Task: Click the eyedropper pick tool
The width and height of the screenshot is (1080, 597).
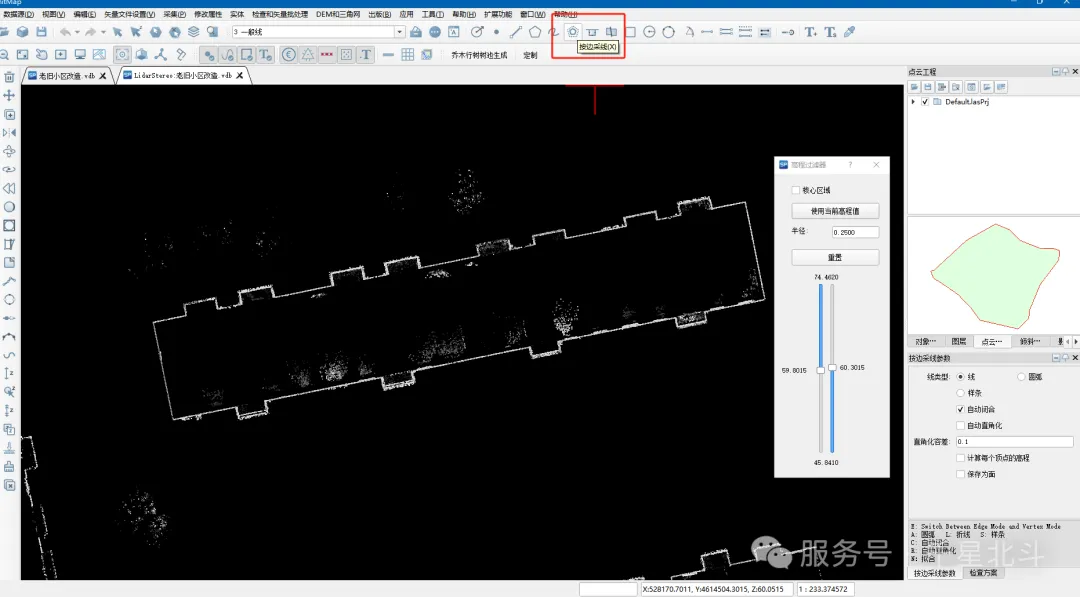Action: pyautogui.click(x=849, y=32)
